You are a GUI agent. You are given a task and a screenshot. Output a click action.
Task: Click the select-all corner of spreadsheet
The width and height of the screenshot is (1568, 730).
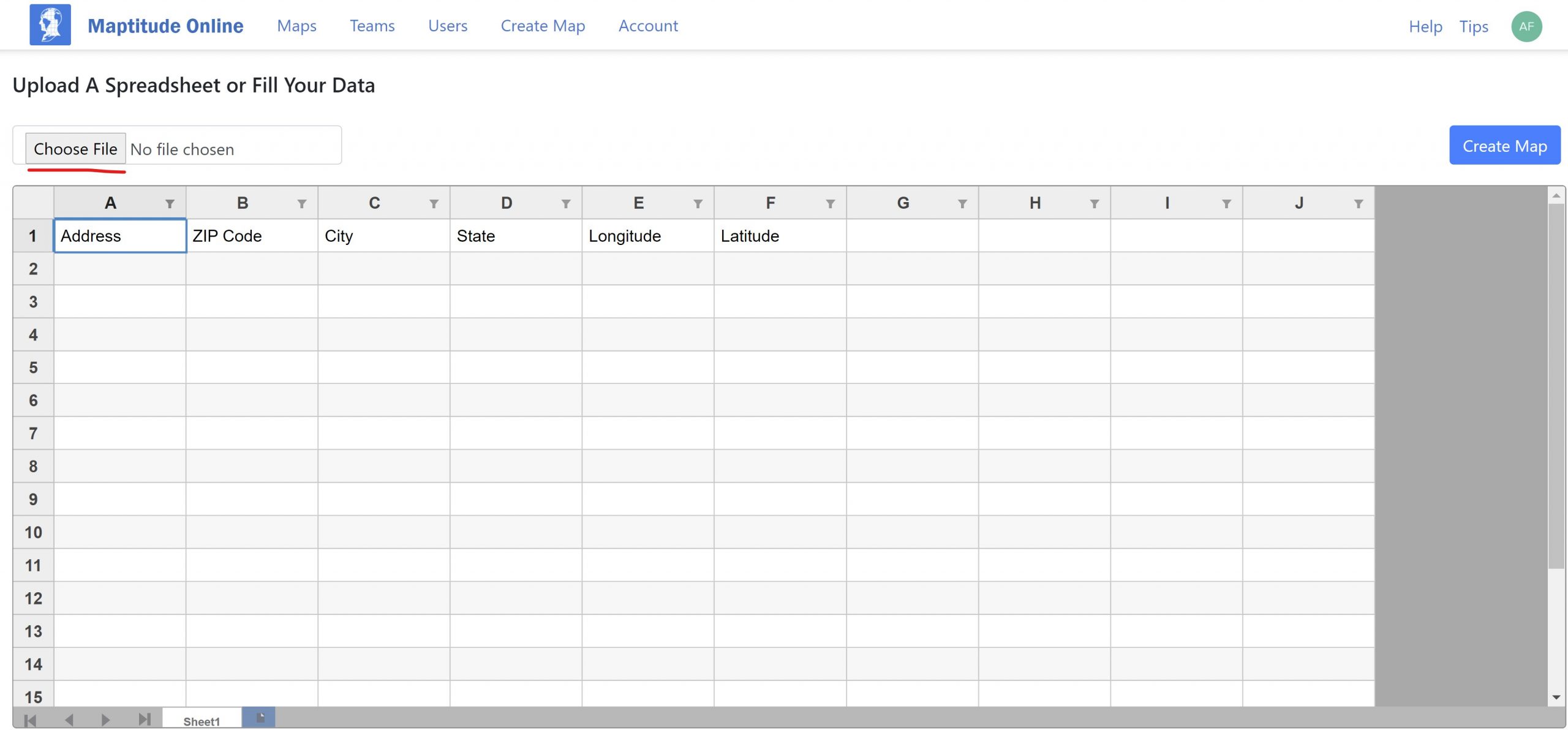(x=33, y=203)
